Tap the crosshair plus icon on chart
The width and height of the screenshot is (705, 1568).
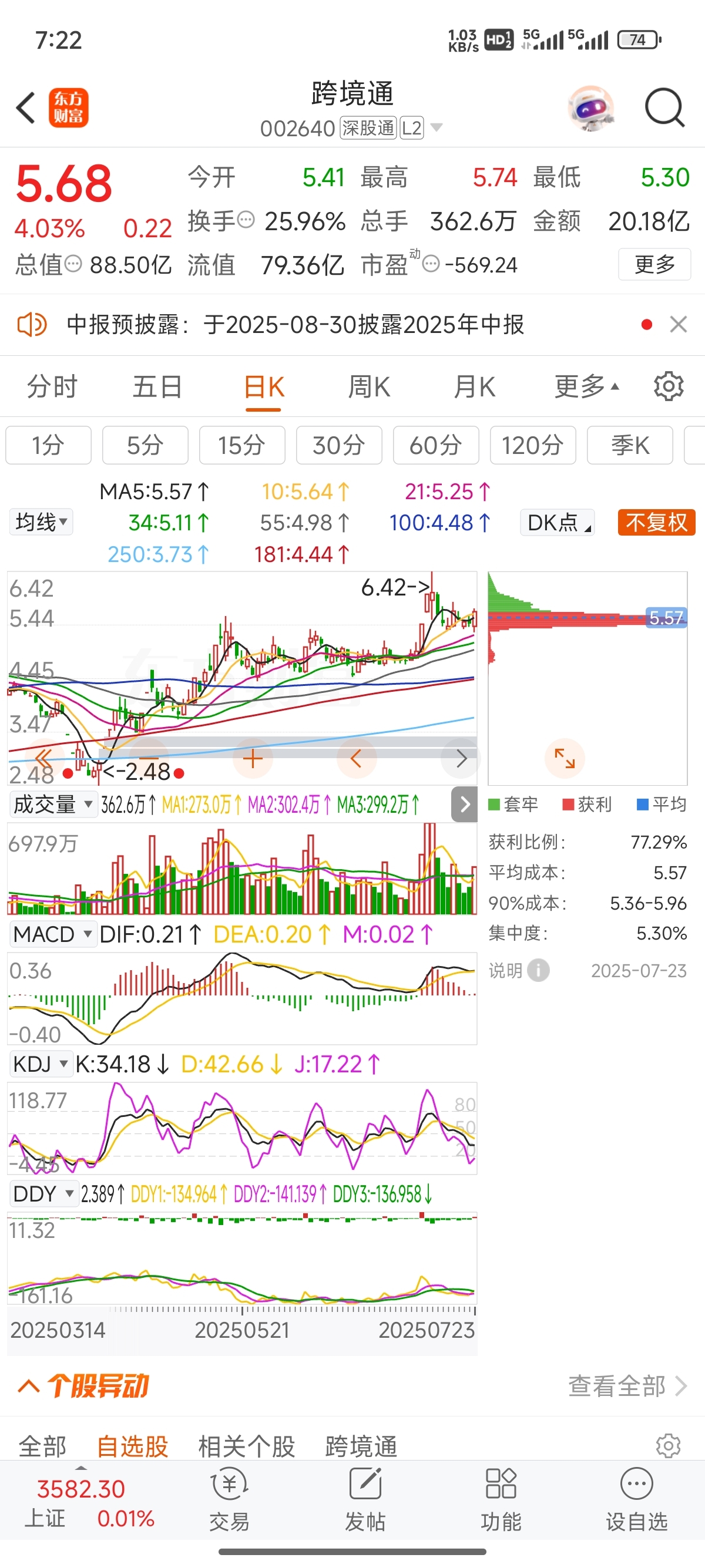click(253, 758)
